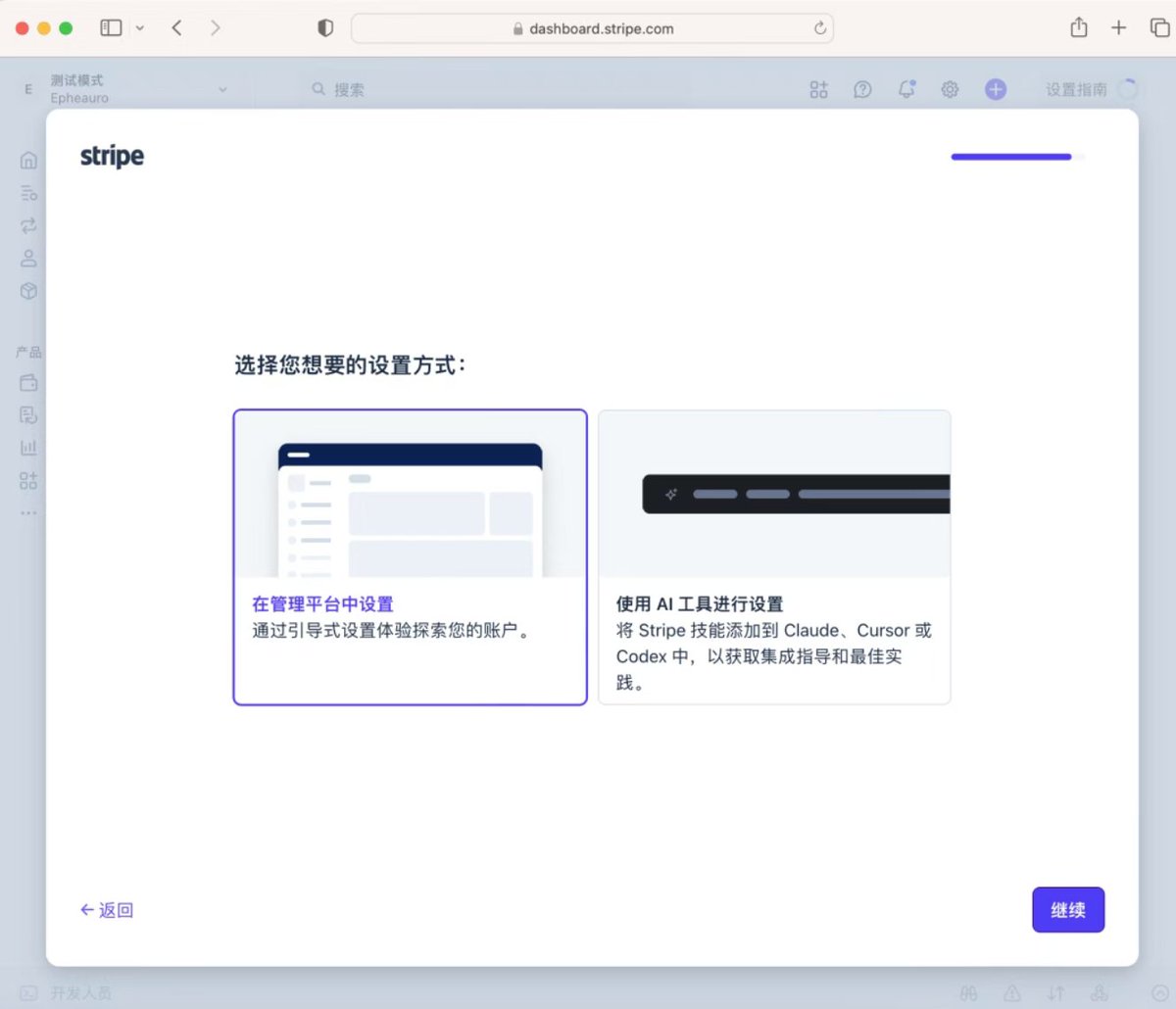The height and width of the screenshot is (1009, 1176).
Task: Go back with the browser back arrow
Action: [x=176, y=28]
